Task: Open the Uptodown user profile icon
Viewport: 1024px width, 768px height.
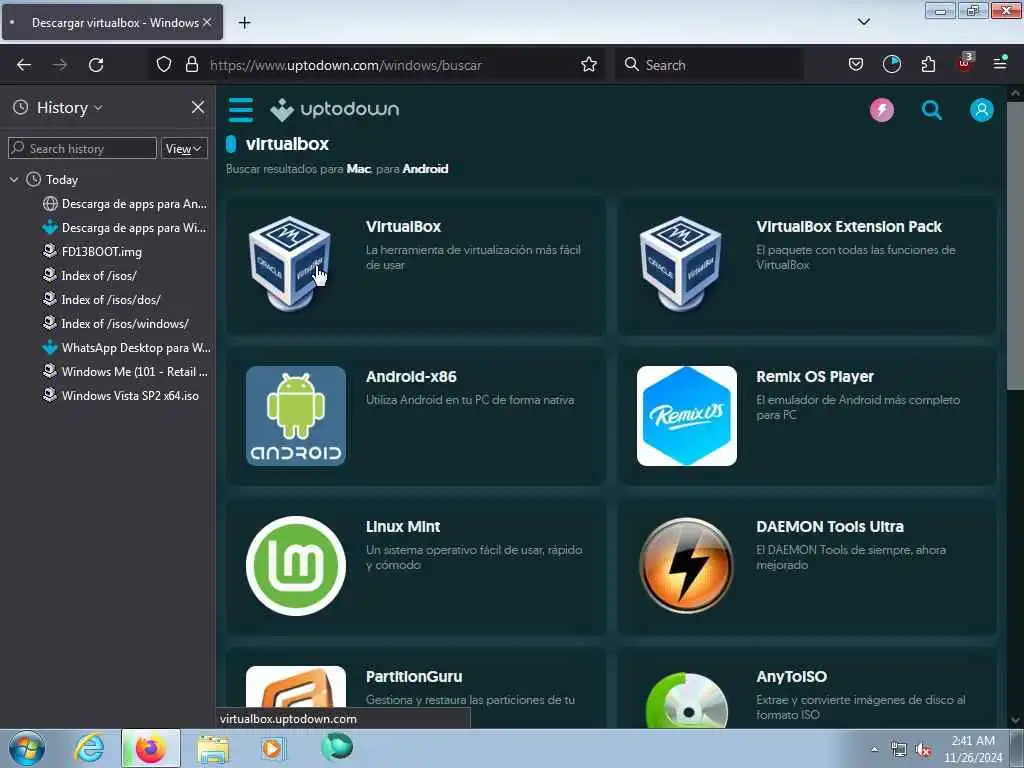Action: (x=981, y=110)
